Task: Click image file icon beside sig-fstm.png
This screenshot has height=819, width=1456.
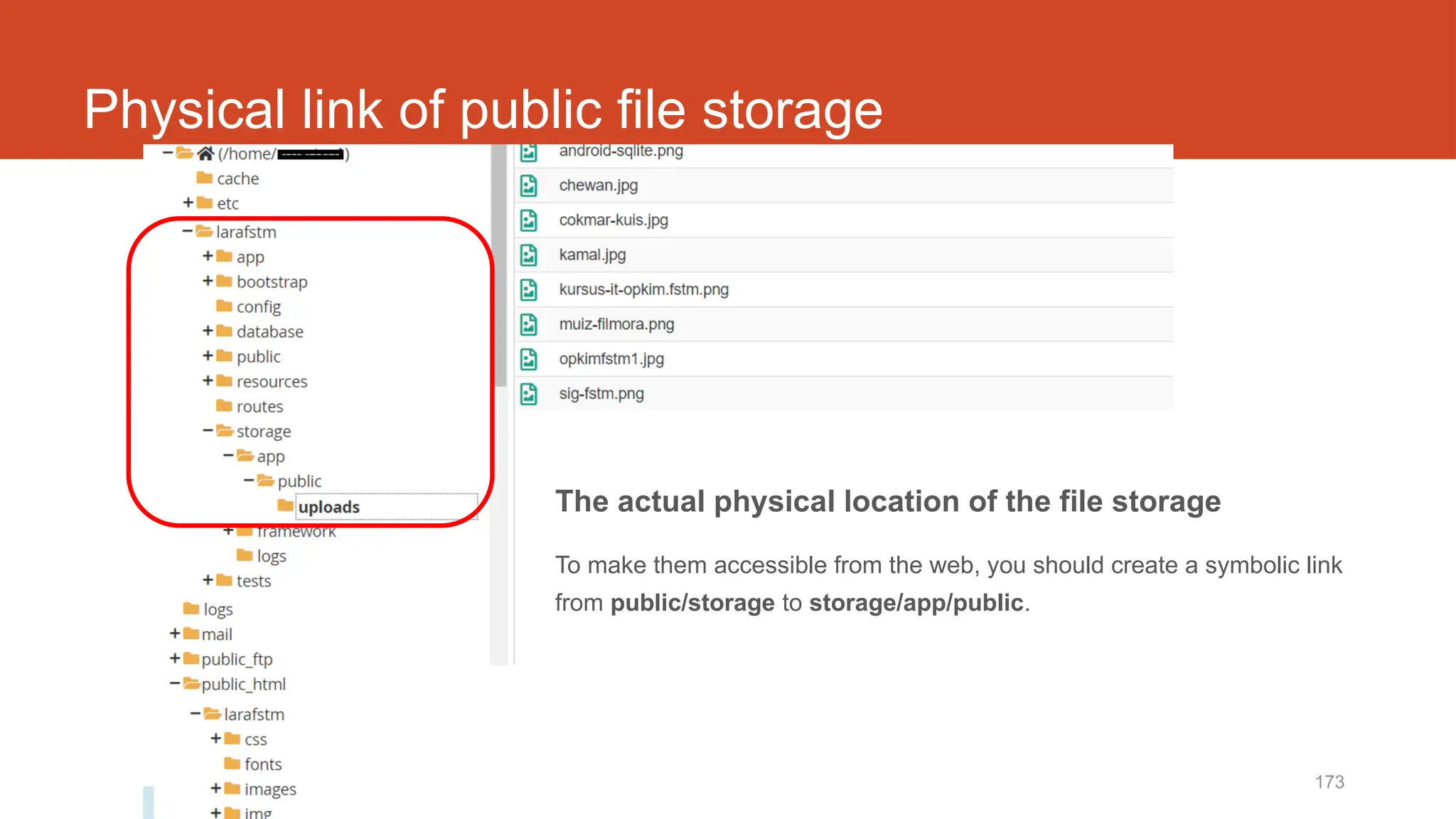Action: click(529, 394)
